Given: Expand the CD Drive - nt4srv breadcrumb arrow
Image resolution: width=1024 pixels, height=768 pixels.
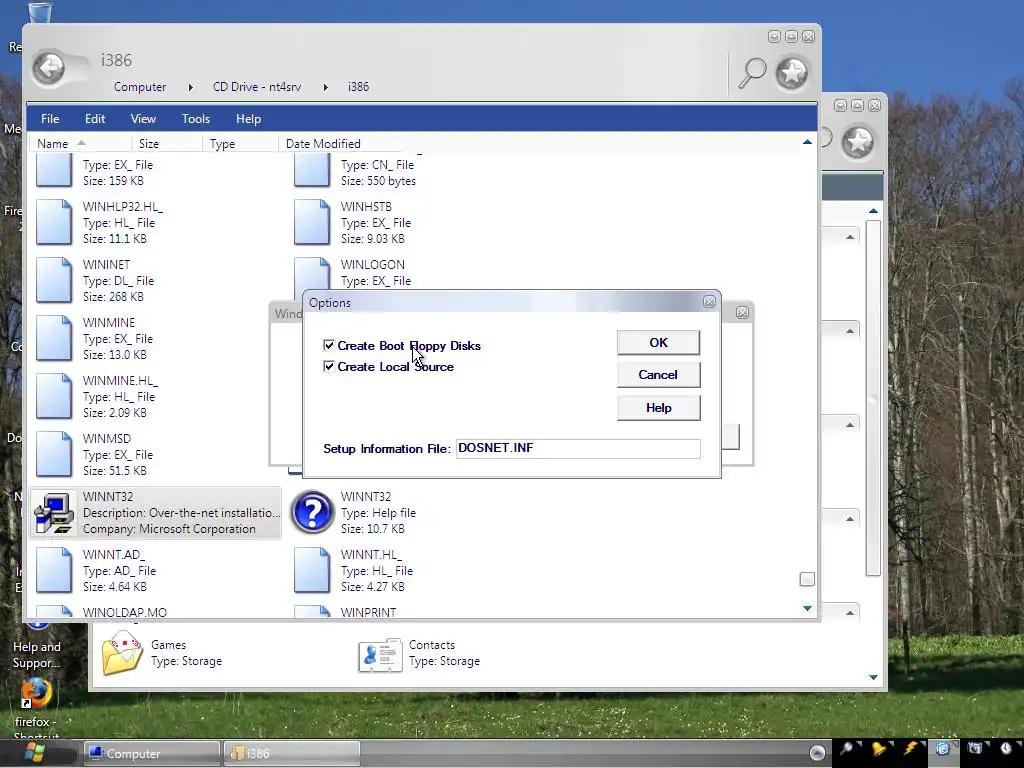Looking at the screenshot, I should 325,87.
